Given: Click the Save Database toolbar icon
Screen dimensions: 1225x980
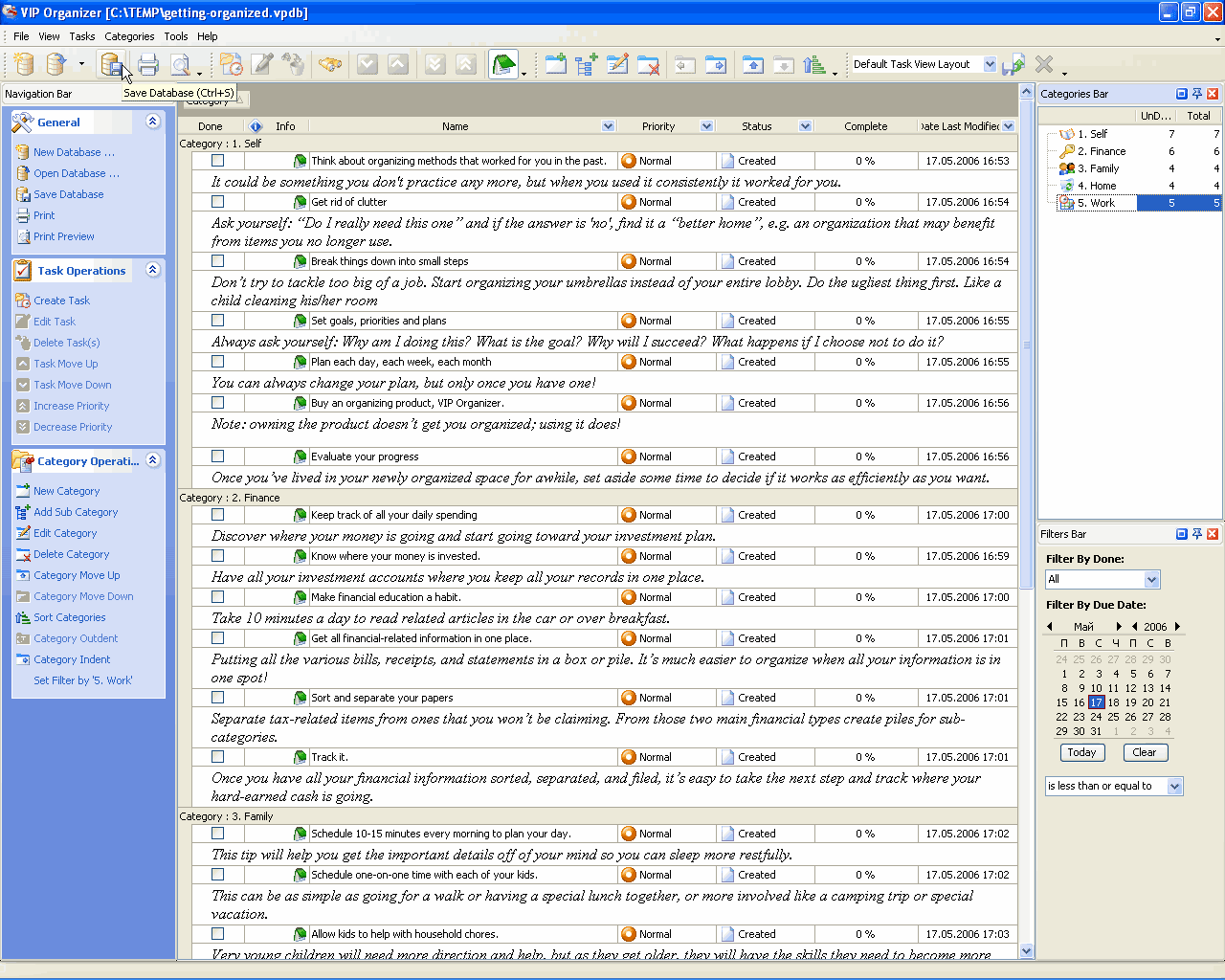Looking at the screenshot, I should click(x=111, y=64).
